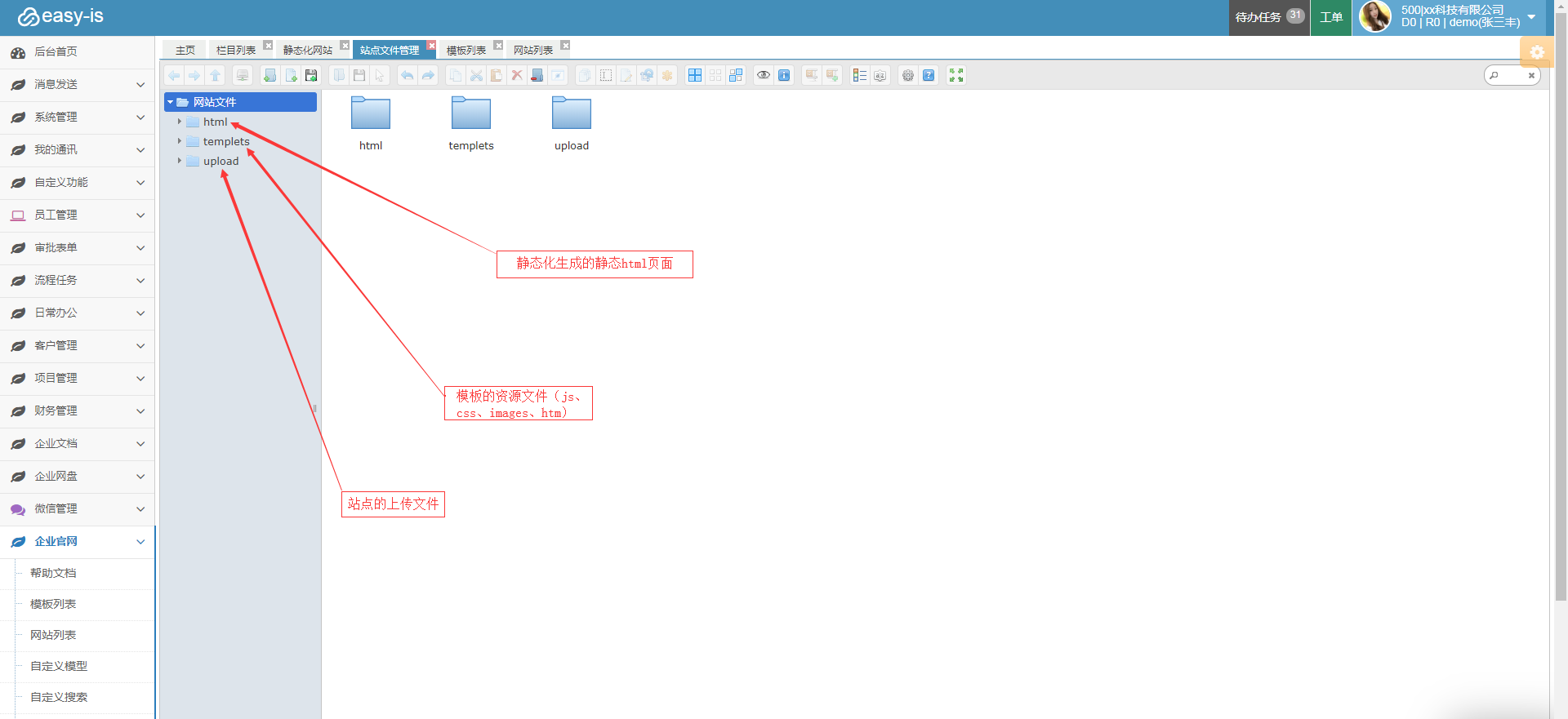Click the Redo icon in toolbar

click(428, 75)
